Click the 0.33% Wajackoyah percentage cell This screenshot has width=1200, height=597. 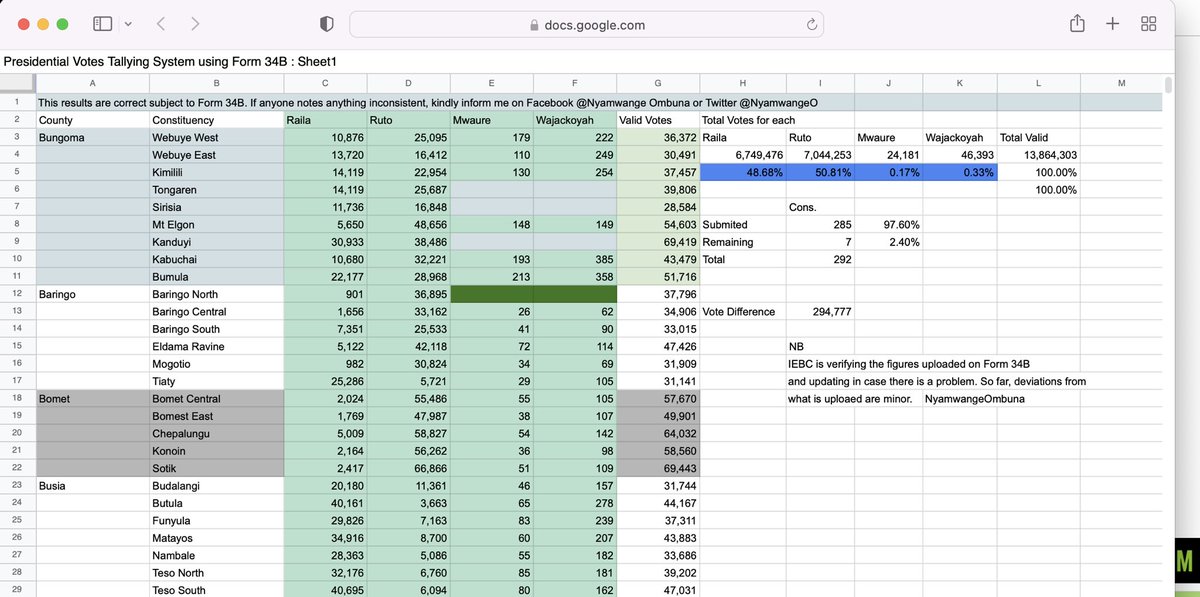tap(959, 172)
